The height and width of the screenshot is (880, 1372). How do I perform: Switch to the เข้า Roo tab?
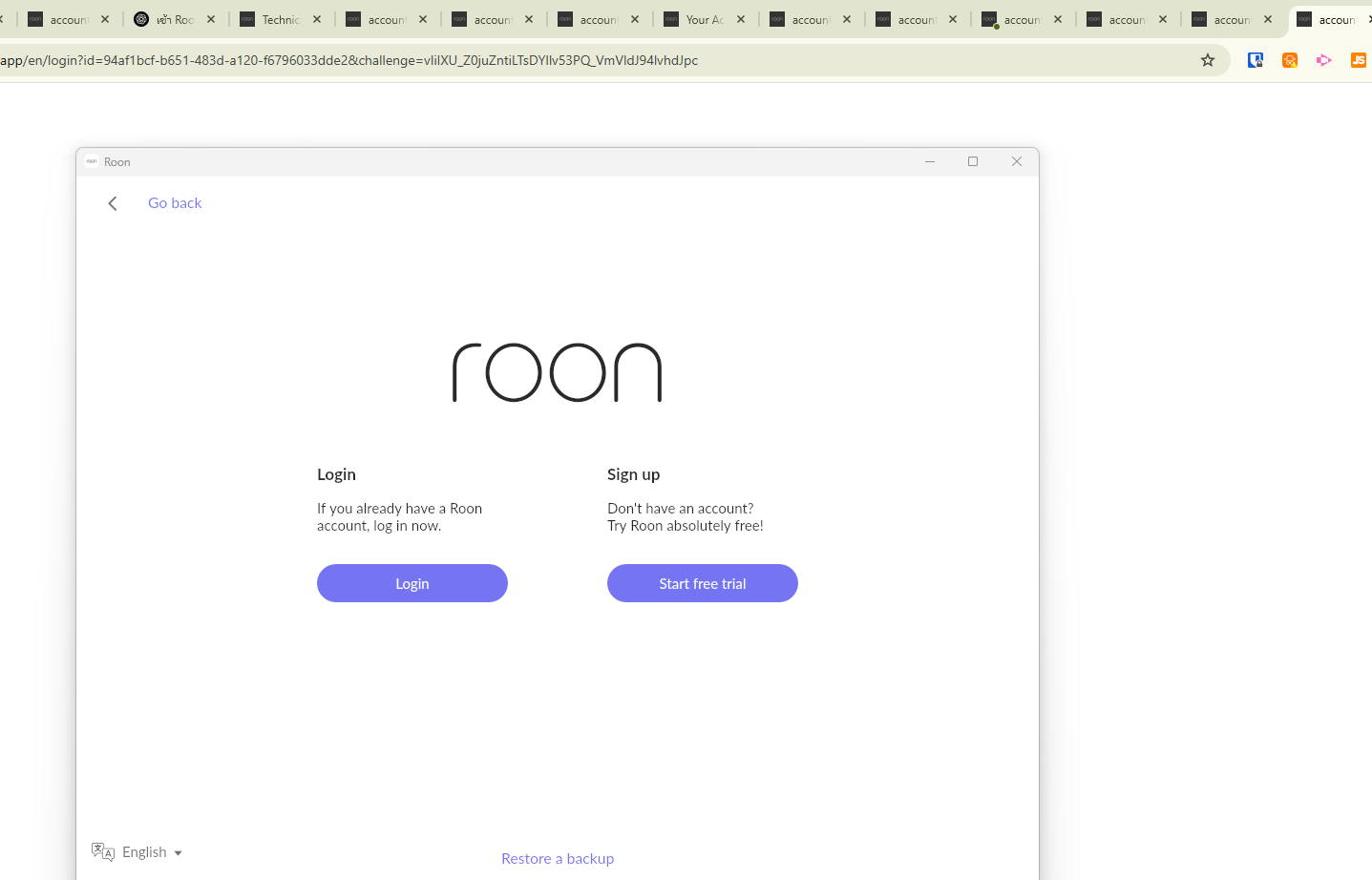176,19
